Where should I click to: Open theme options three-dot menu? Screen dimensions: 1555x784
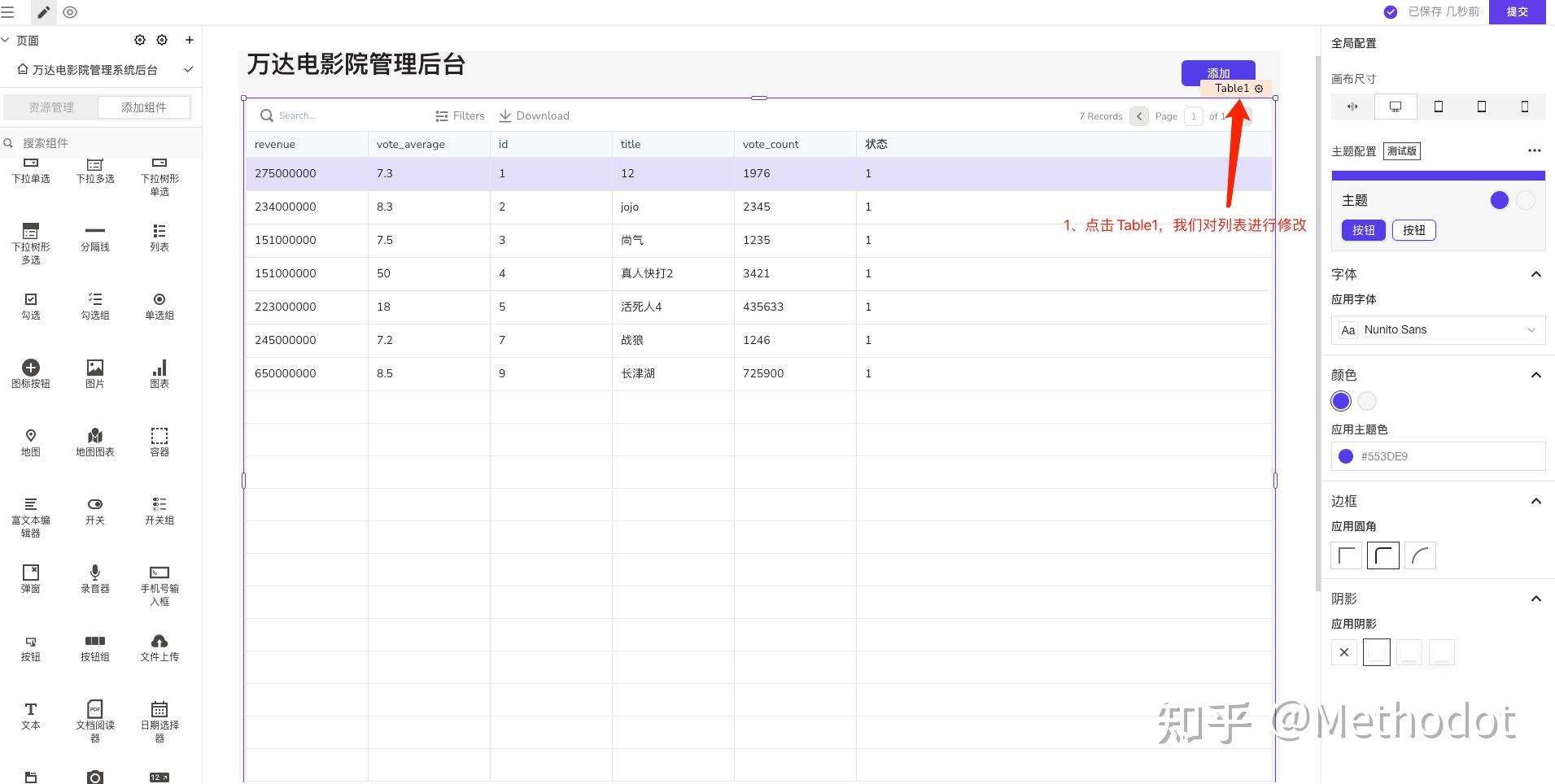1534,150
